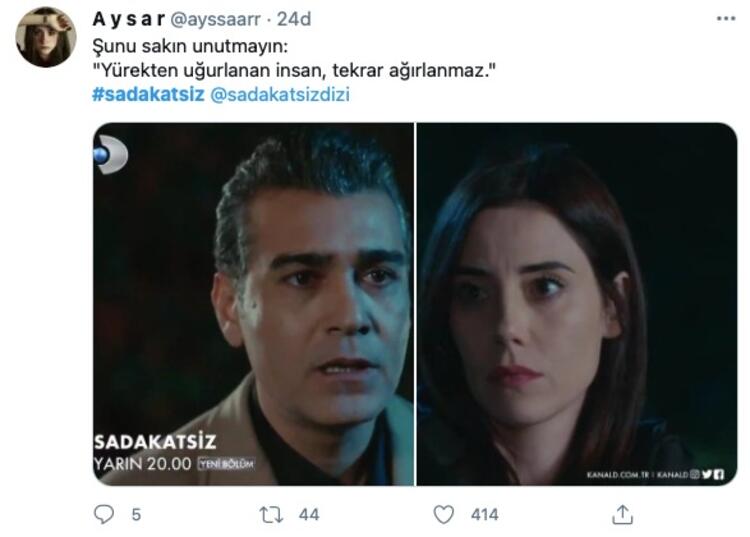Visit the @sadakatsizdizi mention
This screenshot has width=750, height=537.
pyautogui.click(x=280, y=94)
